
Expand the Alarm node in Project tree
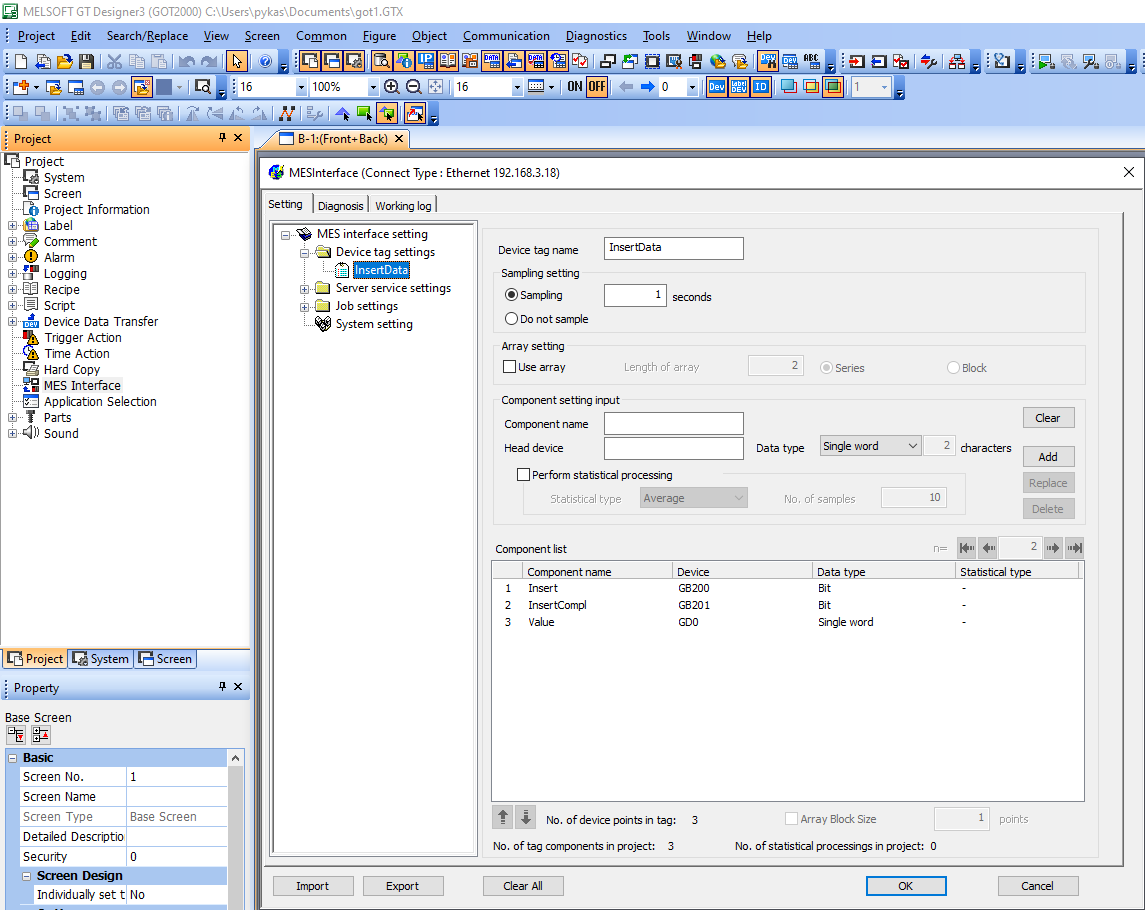click(12, 258)
